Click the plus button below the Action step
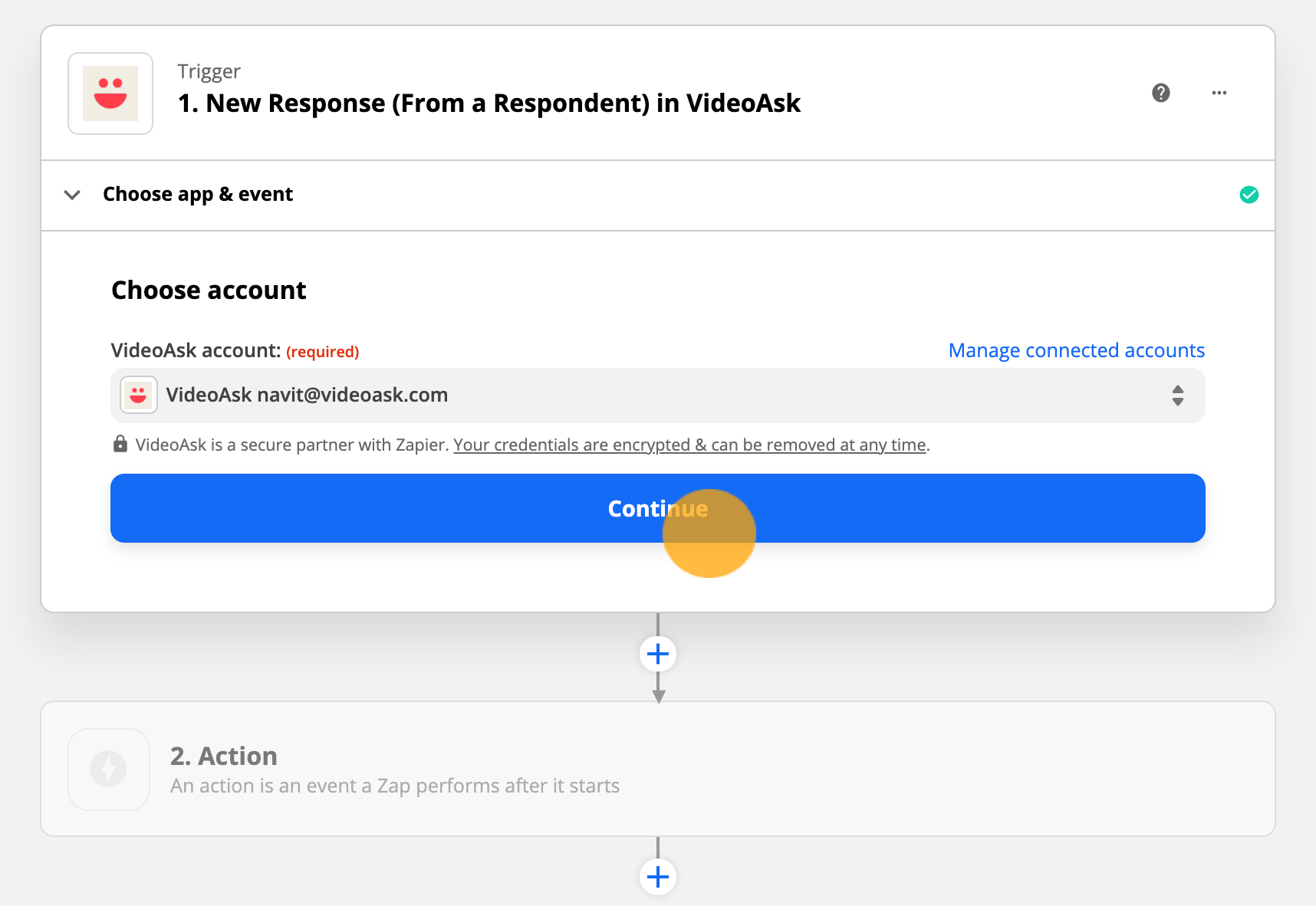1316x906 pixels. (x=658, y=877)
